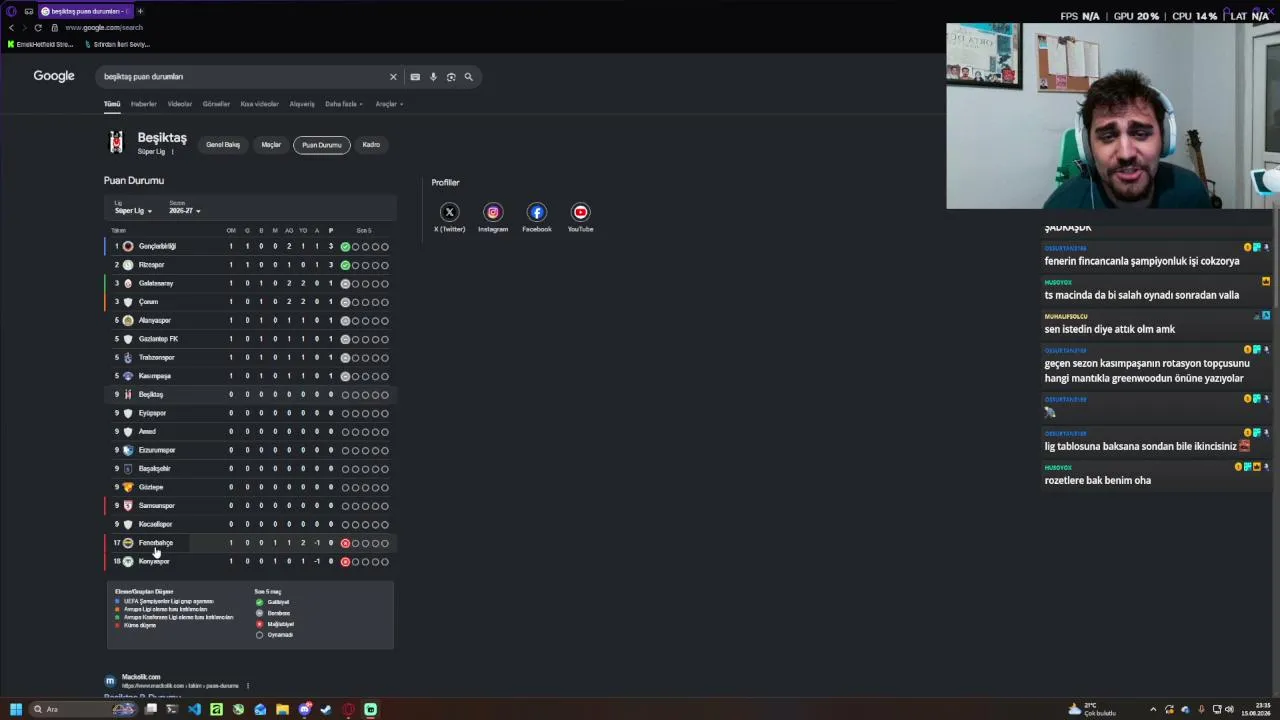This screenshot has width=1280, height=720.
Task: Open the Konyaspor row in standings
Action: point(250,561)
